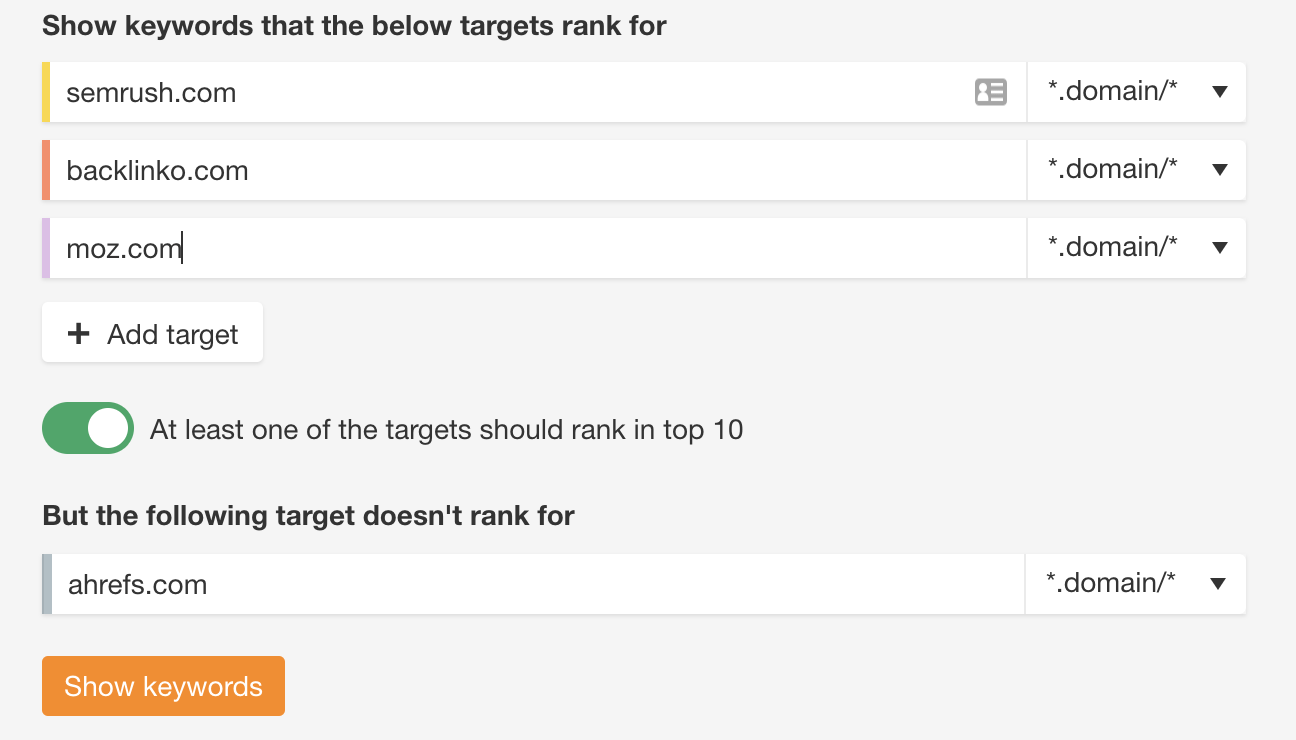
Task: Open the mode dropdown next to moz.com
Action: tap(1136, 247)
